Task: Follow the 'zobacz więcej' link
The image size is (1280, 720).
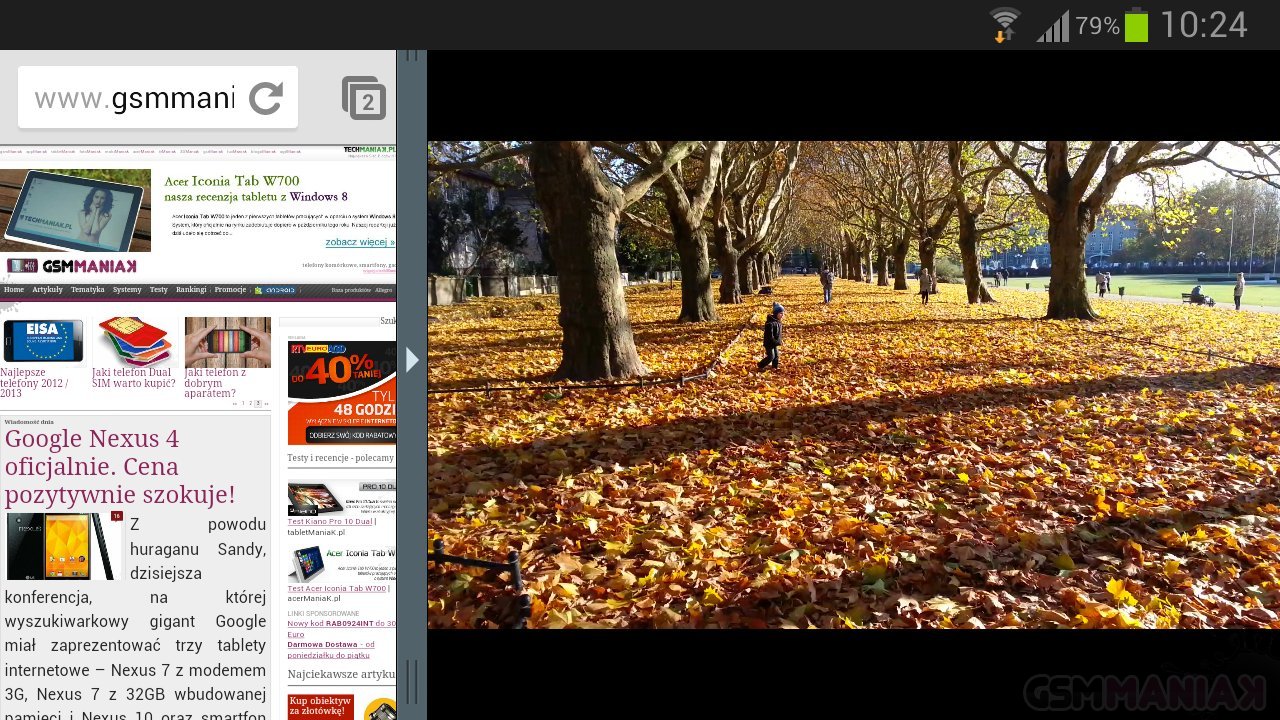Action: [359, 242]
